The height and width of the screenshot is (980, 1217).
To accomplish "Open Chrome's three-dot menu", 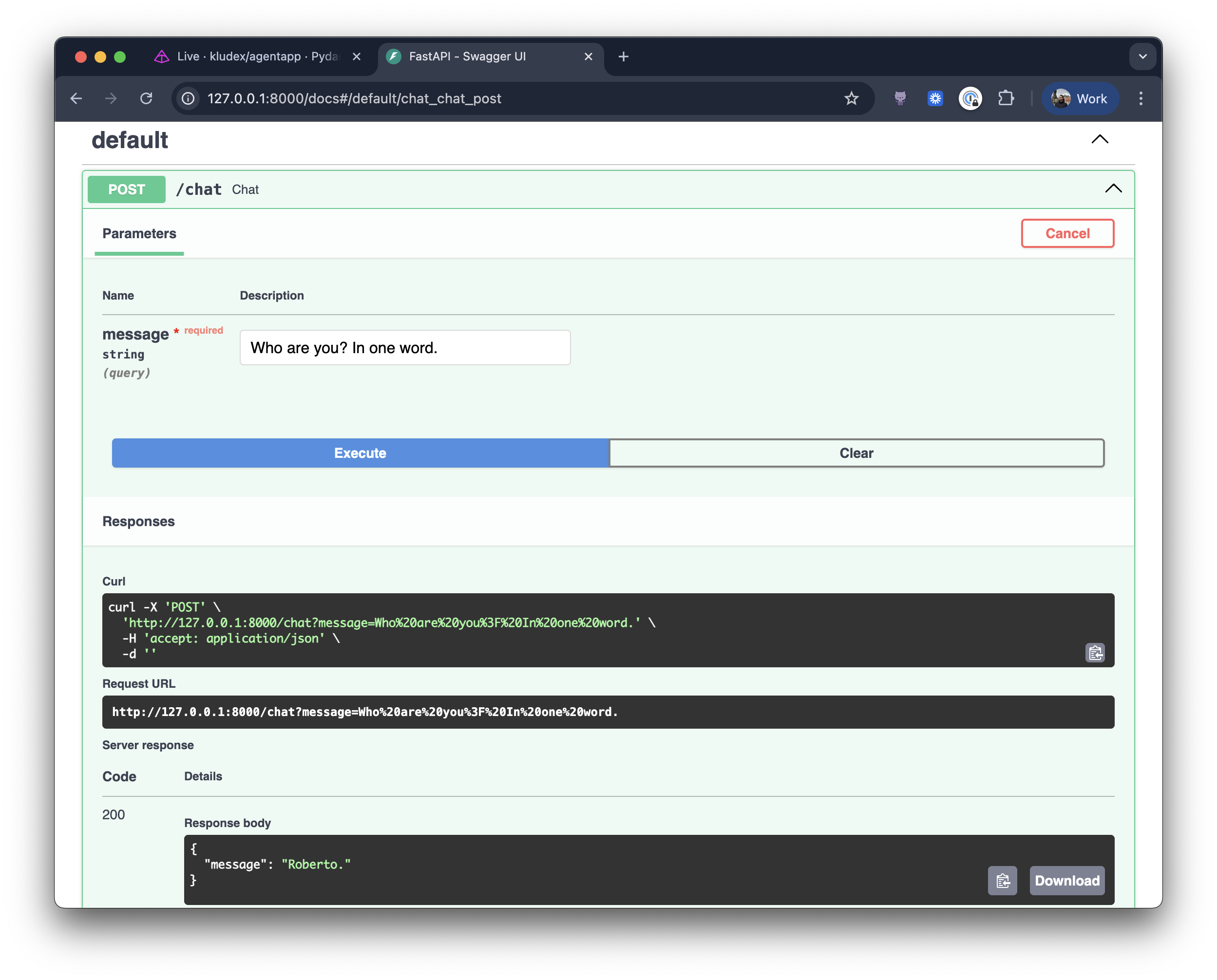I will (1141, 98).
